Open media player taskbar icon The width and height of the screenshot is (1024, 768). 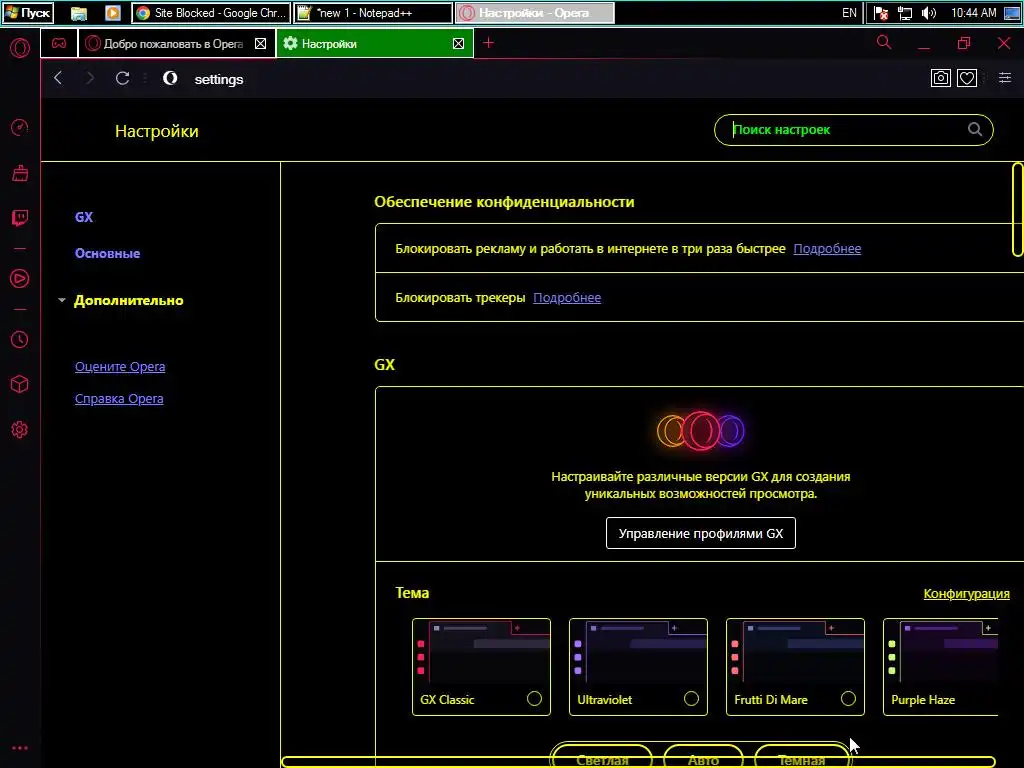click(x=113, y=13)
